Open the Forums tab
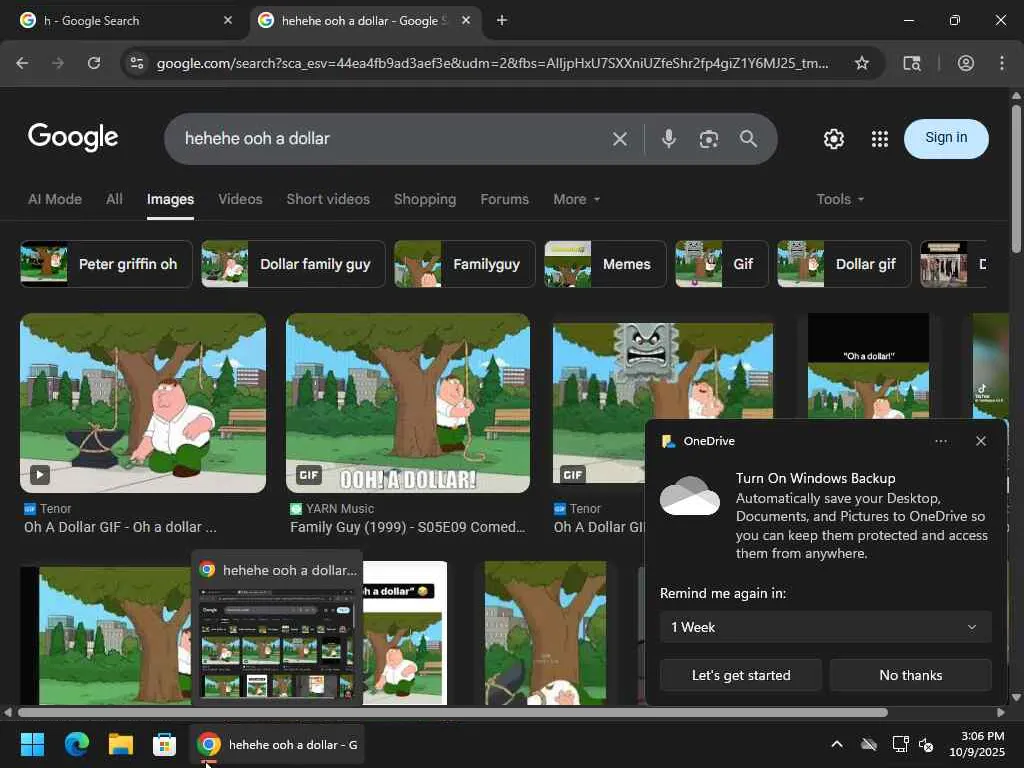 504,199
